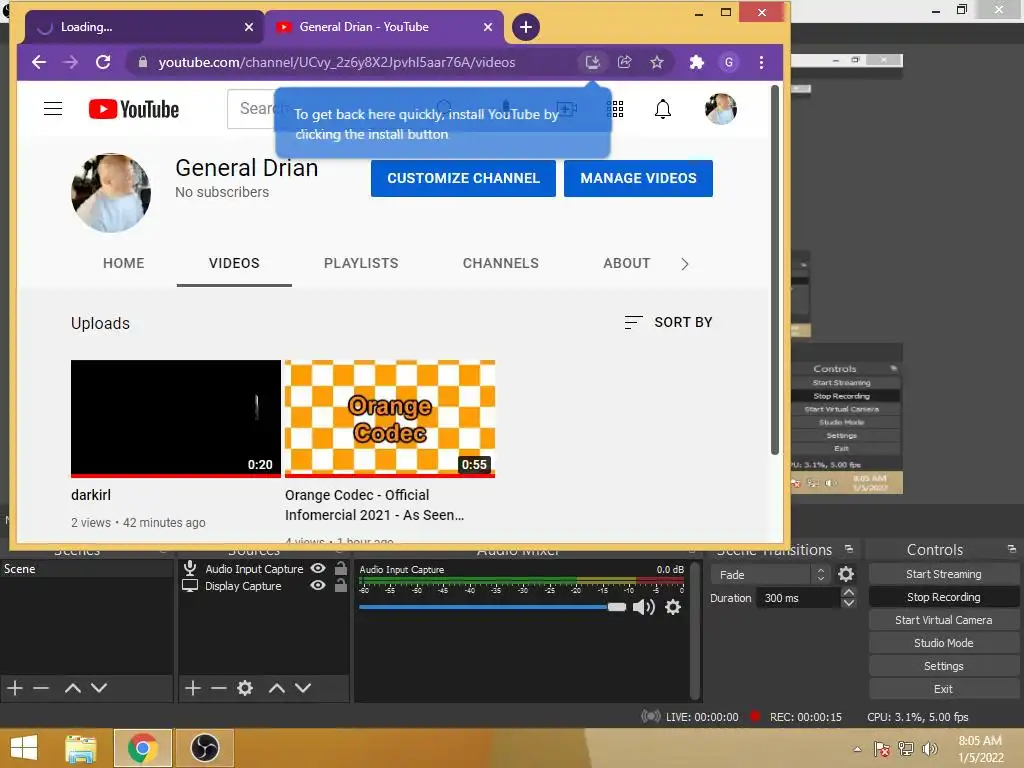1024x768 pixels.
Task: Click CUSTOMIZE CHANNEL button
Action: pos(463,178)
